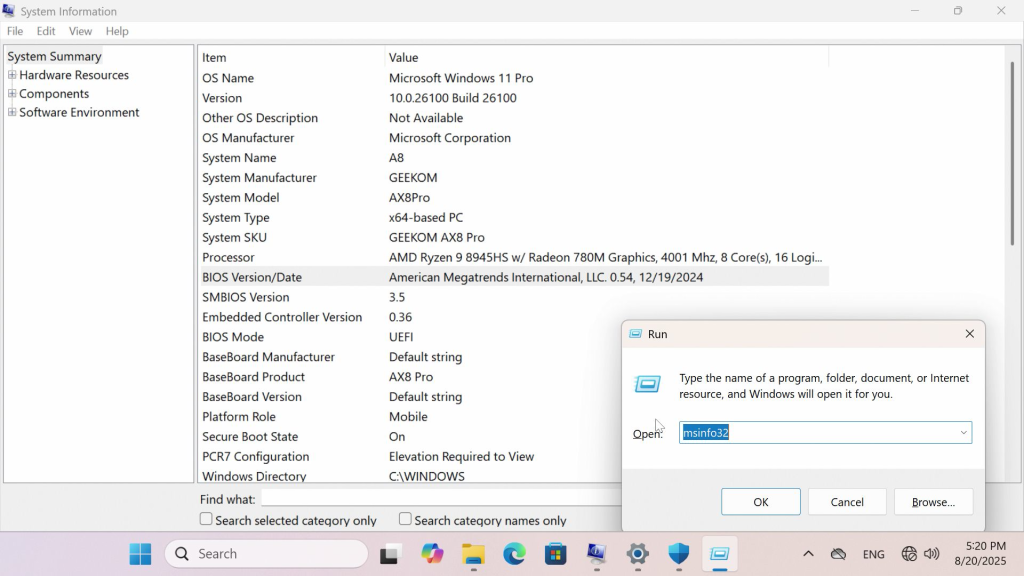Select the Version row
This screenshot has width=1024, height=576.
[x=513, y=98]
